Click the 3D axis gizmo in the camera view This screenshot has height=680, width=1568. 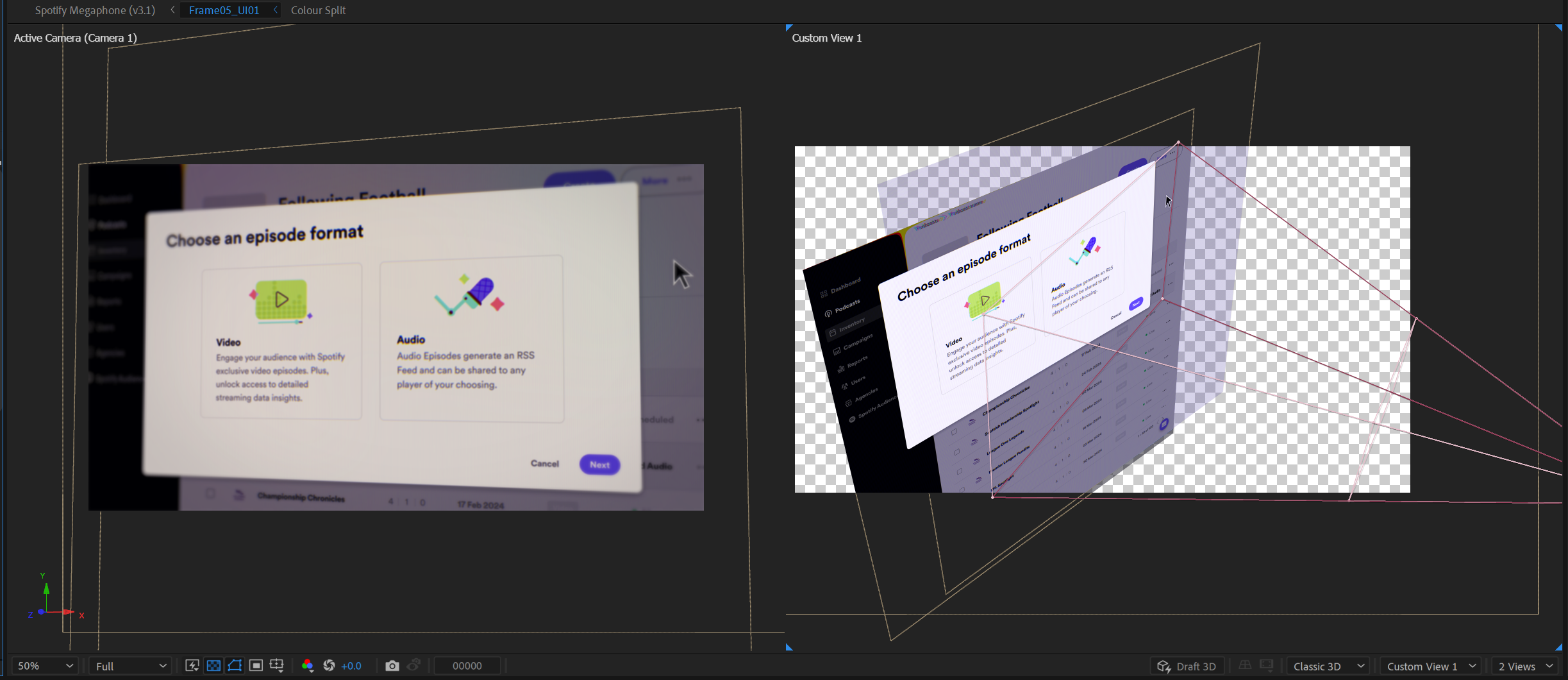coord(55,597)
